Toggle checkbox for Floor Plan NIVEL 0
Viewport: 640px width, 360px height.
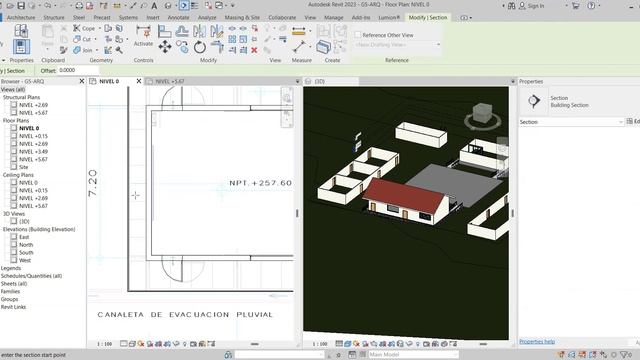(x=13, y=128)
